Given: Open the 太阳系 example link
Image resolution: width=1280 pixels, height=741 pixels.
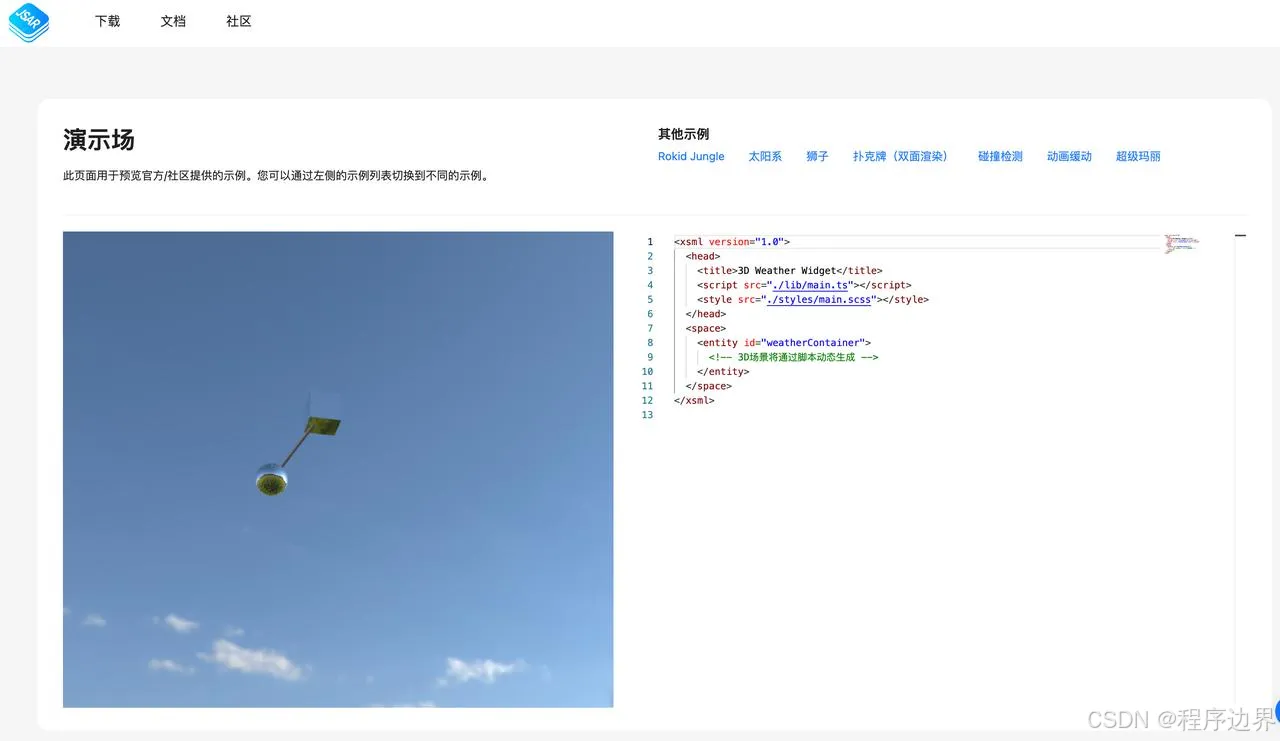Looking at the screenshot, I should (x=765, y=156).
